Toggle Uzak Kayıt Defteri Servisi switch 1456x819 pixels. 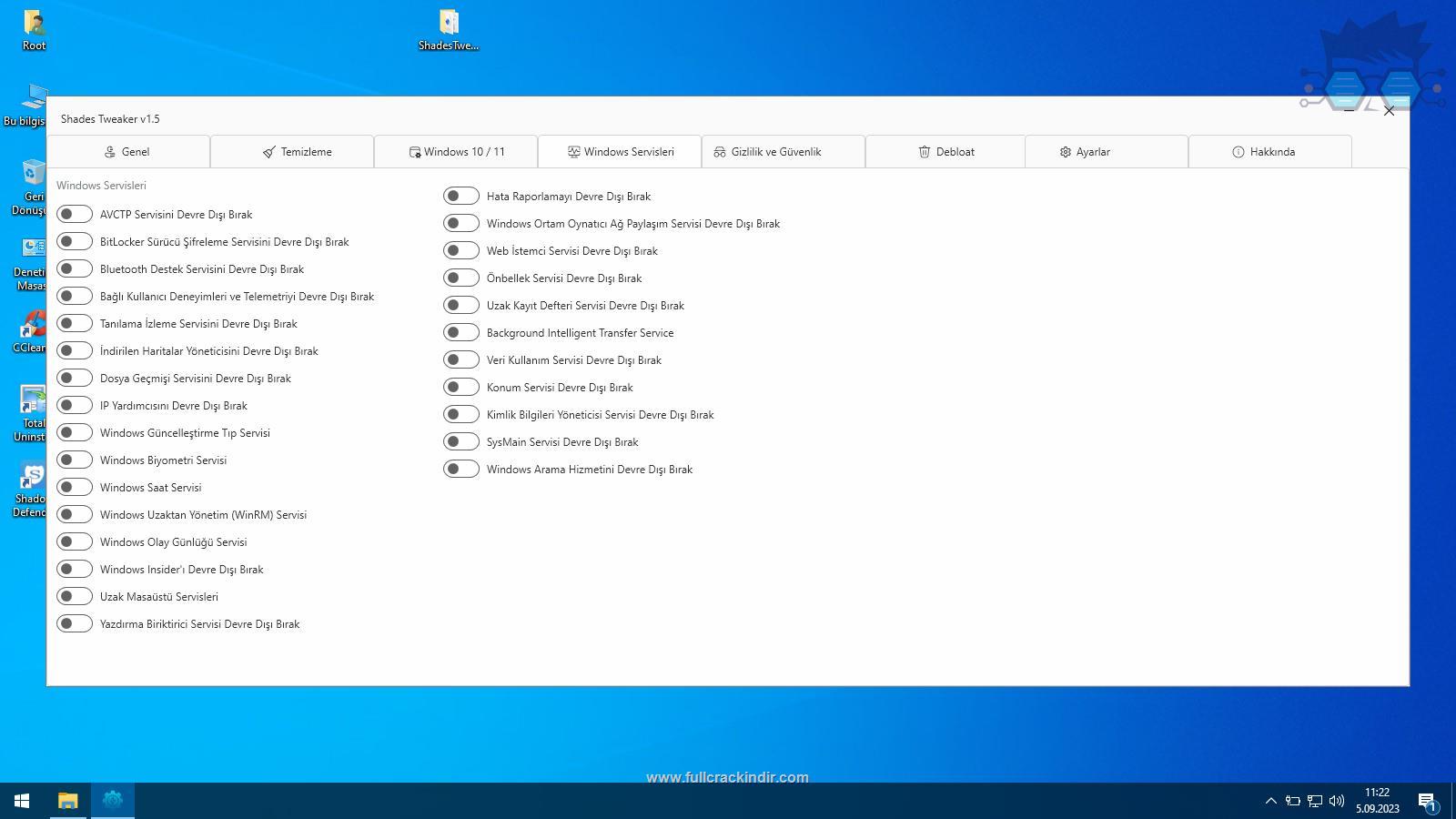pos(461,305)
